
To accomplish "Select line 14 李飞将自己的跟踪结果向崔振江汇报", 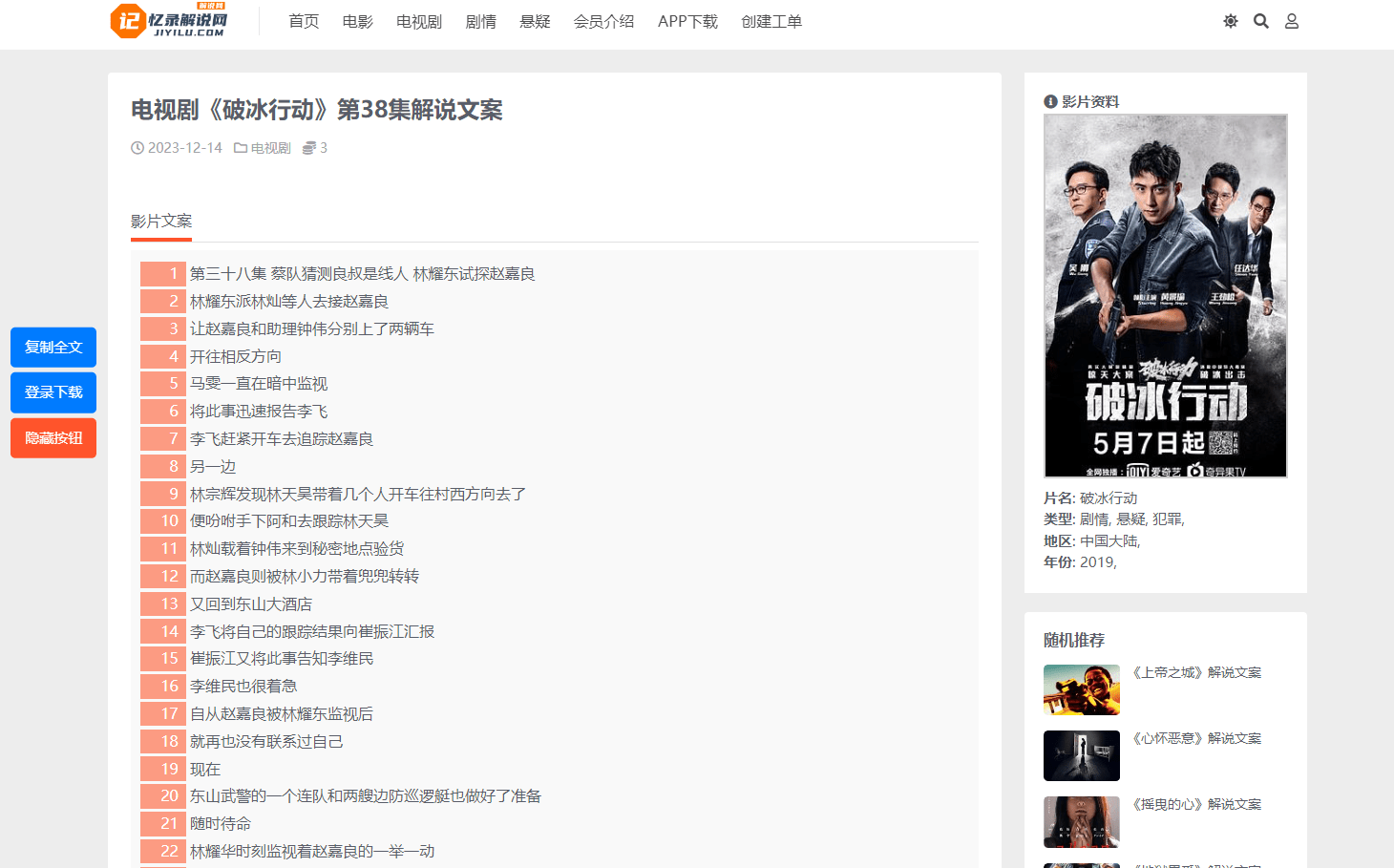I will pyautogui.click(x=312, y=632).
